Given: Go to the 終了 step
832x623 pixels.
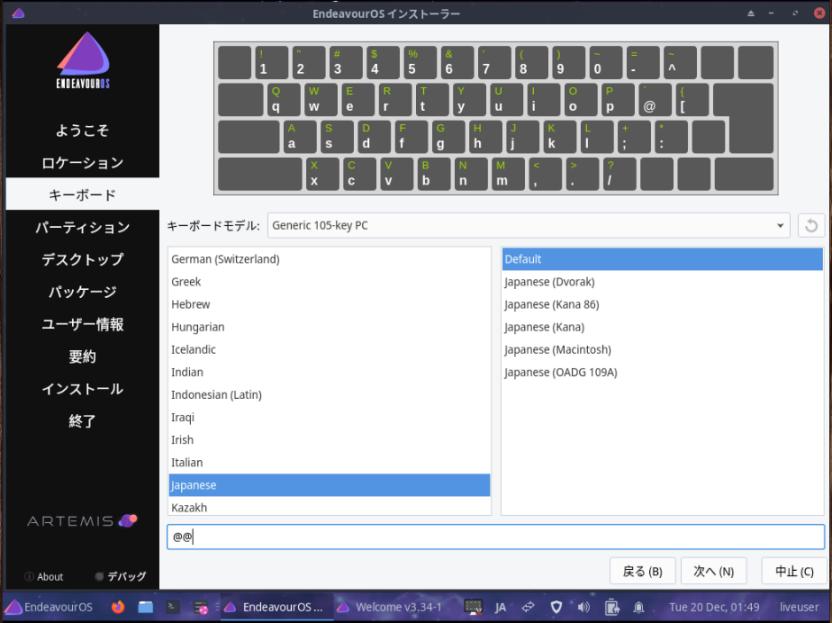Looking at the screenshot, I should click(82, 421).
